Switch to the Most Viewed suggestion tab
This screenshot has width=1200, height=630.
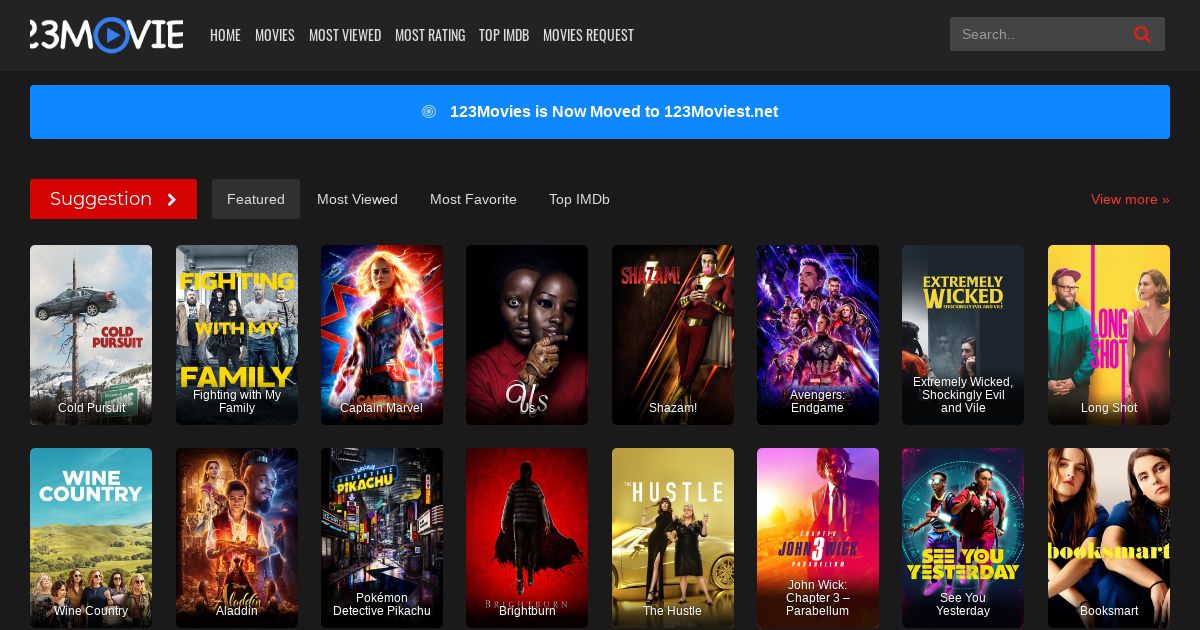357,199
